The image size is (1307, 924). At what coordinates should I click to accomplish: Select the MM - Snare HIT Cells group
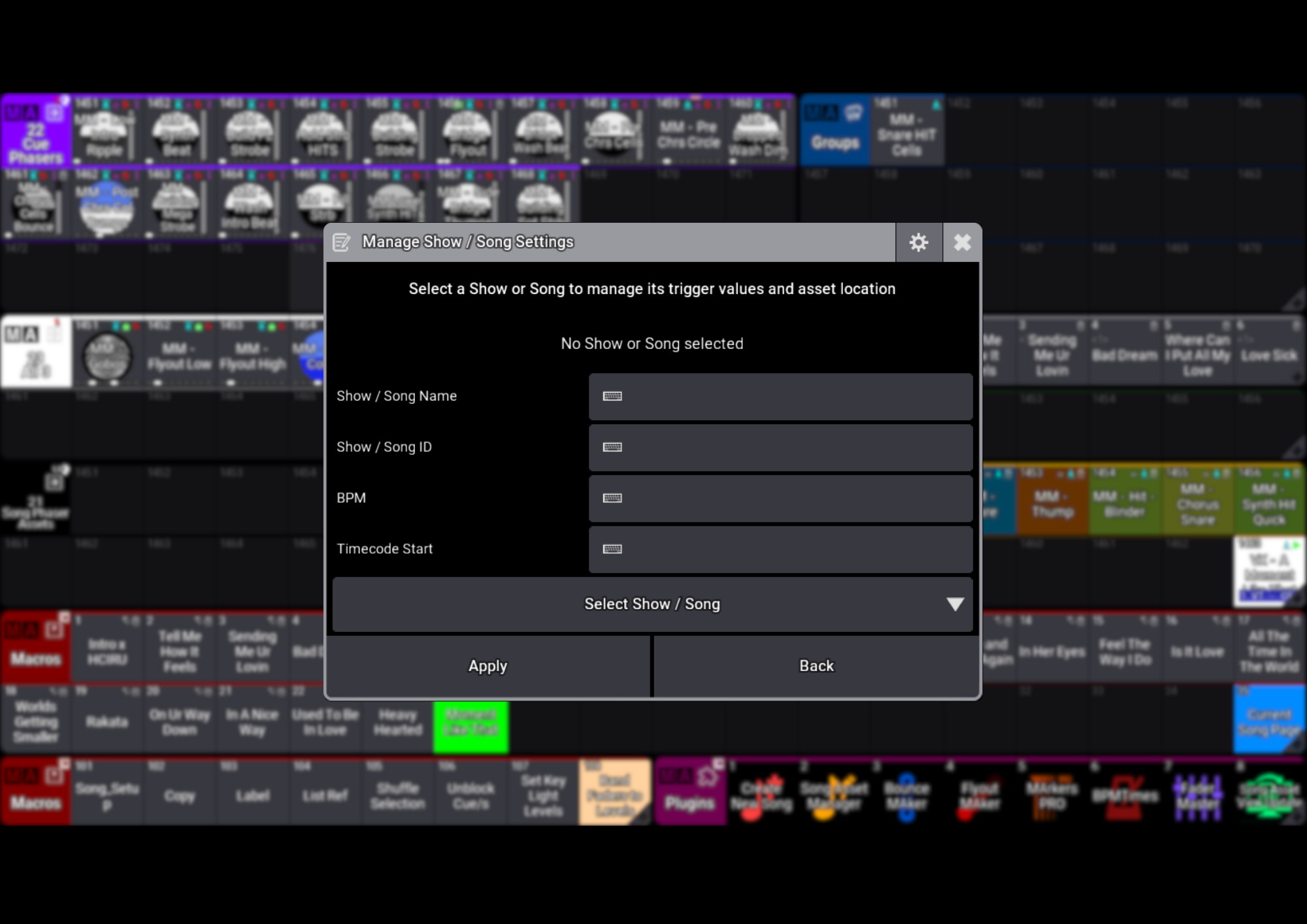(907, 130)
